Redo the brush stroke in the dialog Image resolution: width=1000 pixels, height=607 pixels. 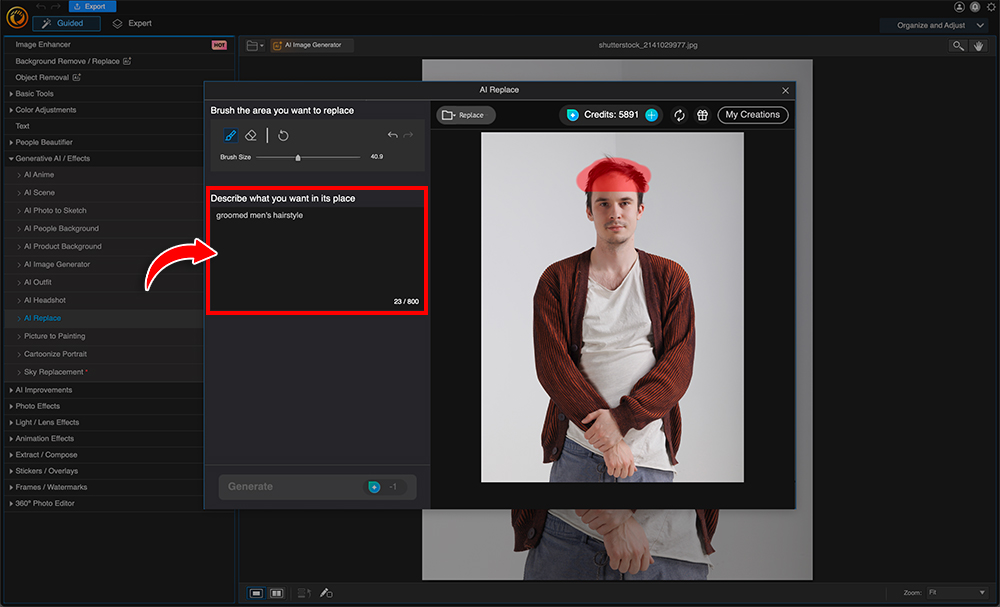coord(408,135)
